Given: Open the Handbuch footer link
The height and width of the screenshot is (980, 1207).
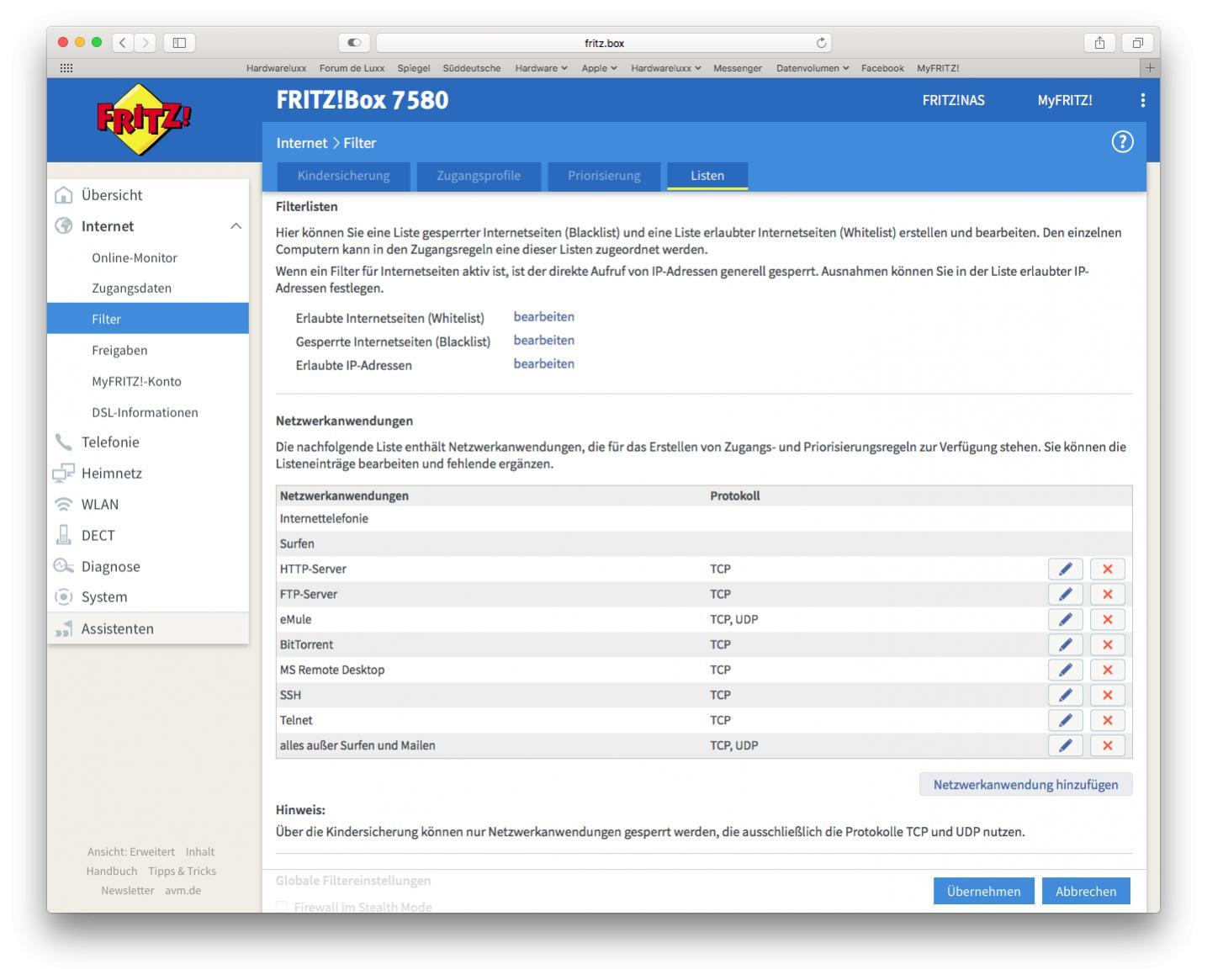Looking at the screenshot, I should coord(112,871).
